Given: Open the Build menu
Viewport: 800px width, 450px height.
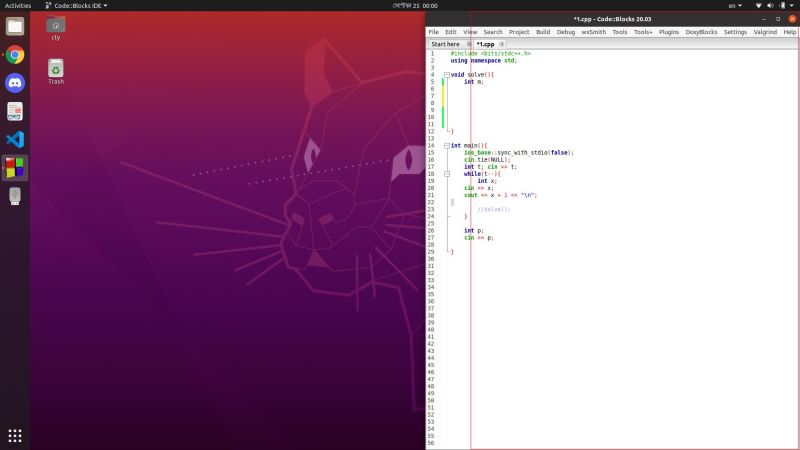Looking at the screenshot, I should (x=543, y=32).
